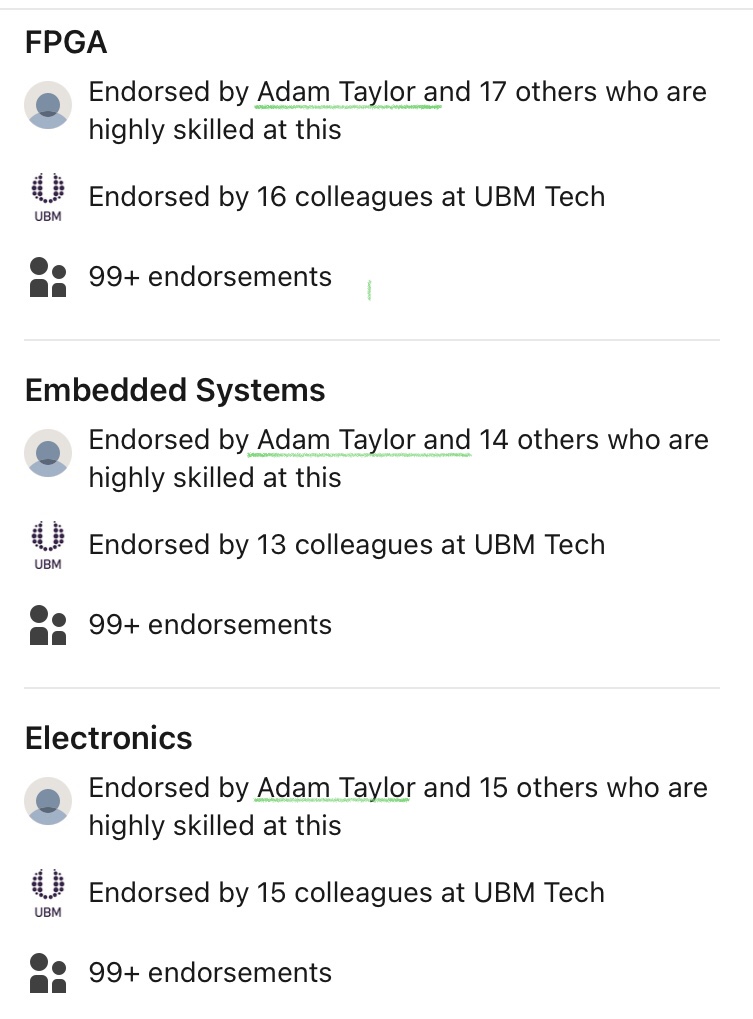753x1019 pixels.
Task: Click the people icon under Embedded Systems
Action: [48, 625]
